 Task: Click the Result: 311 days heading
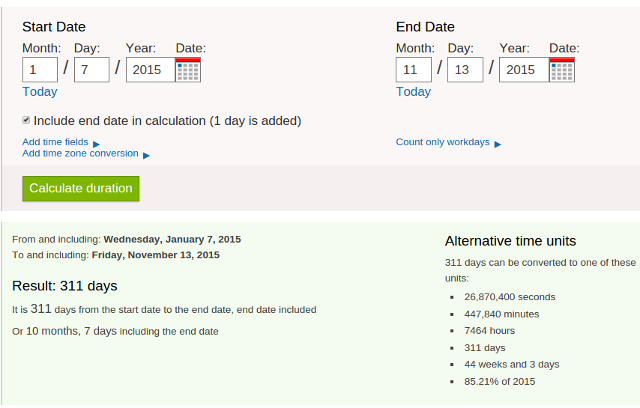point(64,286)
